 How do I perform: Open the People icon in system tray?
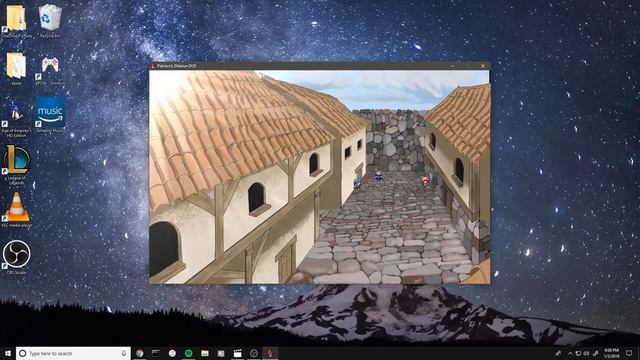tap(558, 353)
